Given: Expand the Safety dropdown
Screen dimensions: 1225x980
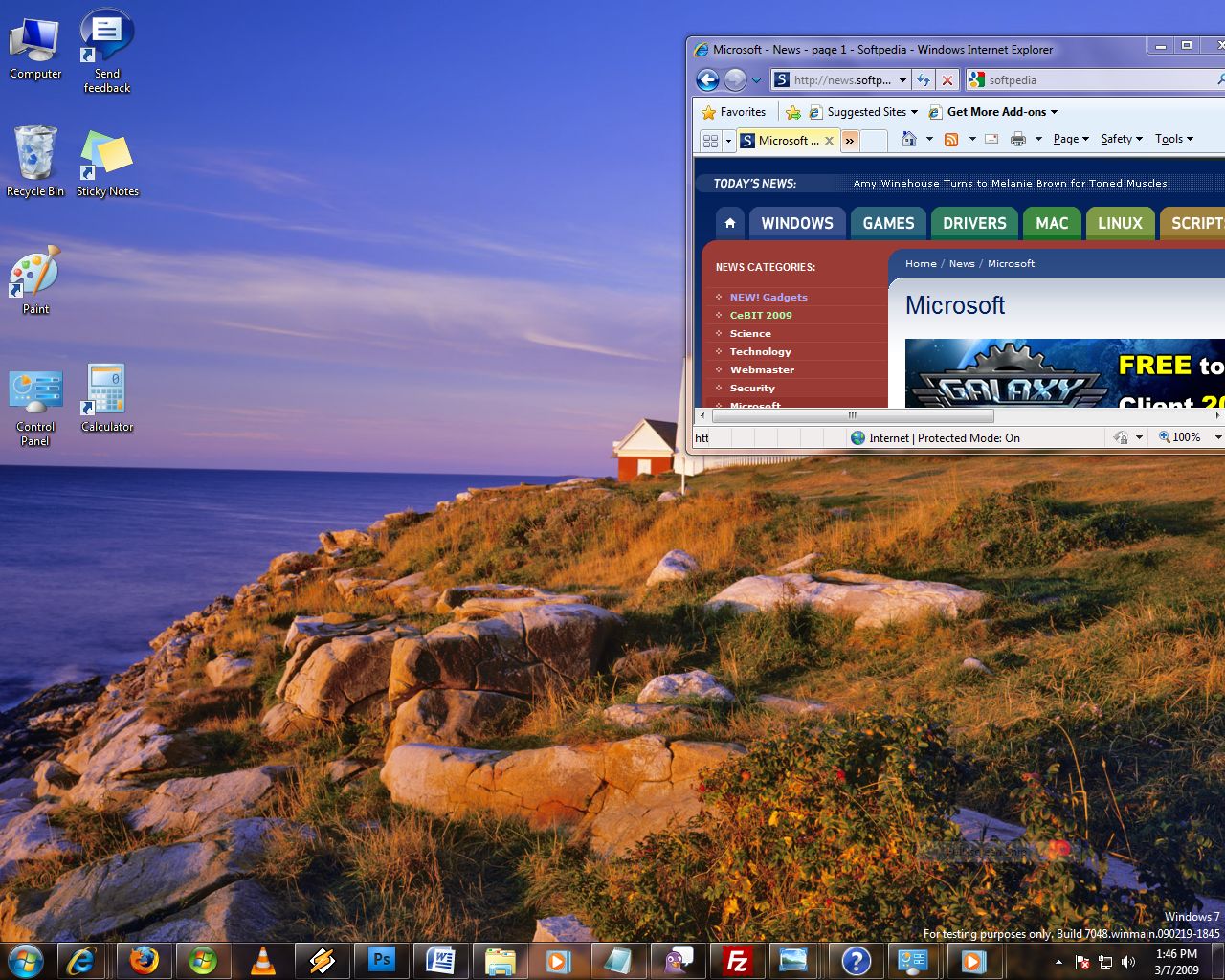Looking at the screenshot, I should (x=1118, y=139).
